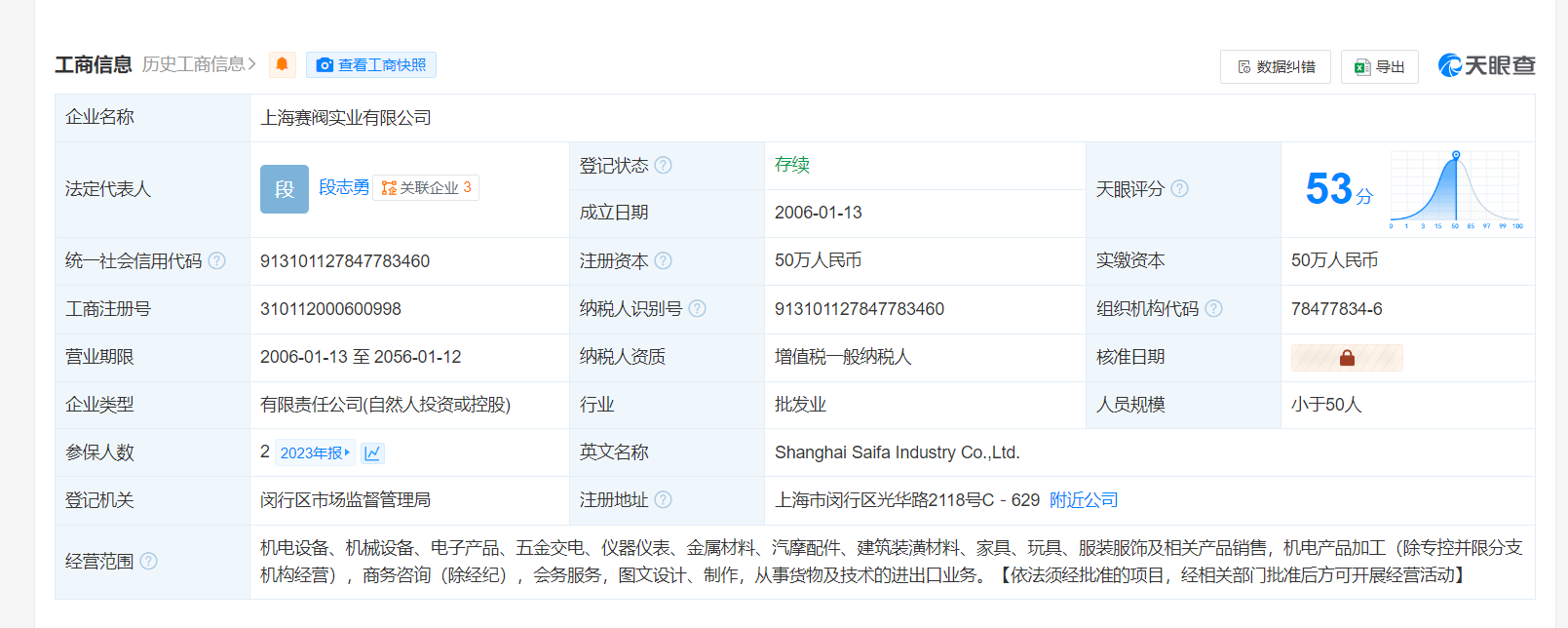Click the 段 avatar tile
Viewport: 1568px width, 628px height.
pyautogui.click(x=285, y=189)
